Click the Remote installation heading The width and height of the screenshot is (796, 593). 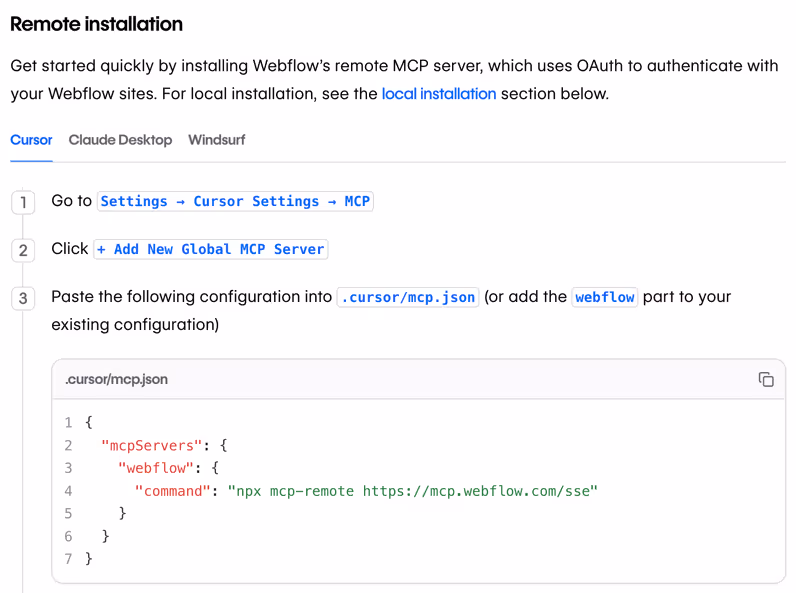[96, 24]
